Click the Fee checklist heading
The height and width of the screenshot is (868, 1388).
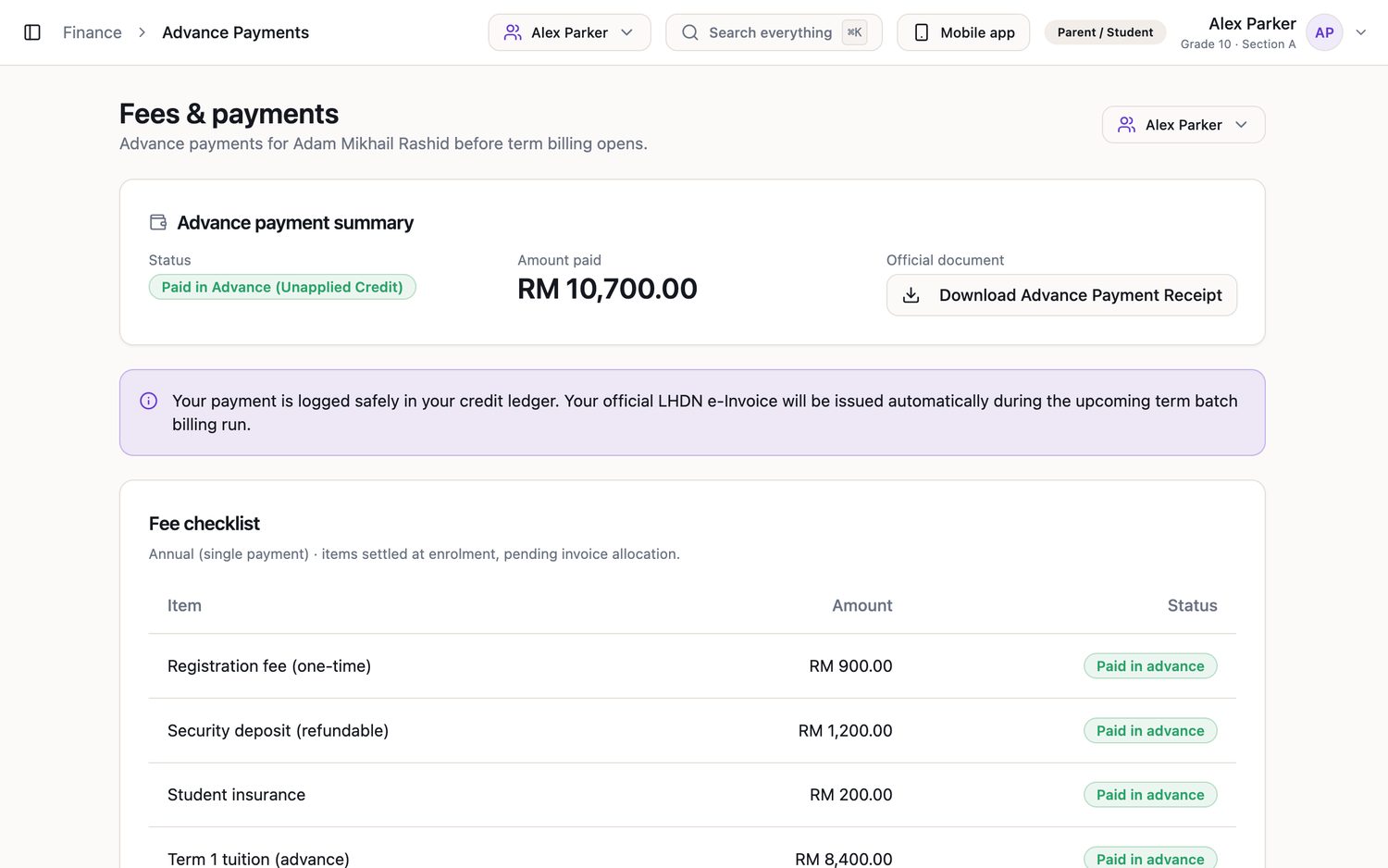point(204,524)
